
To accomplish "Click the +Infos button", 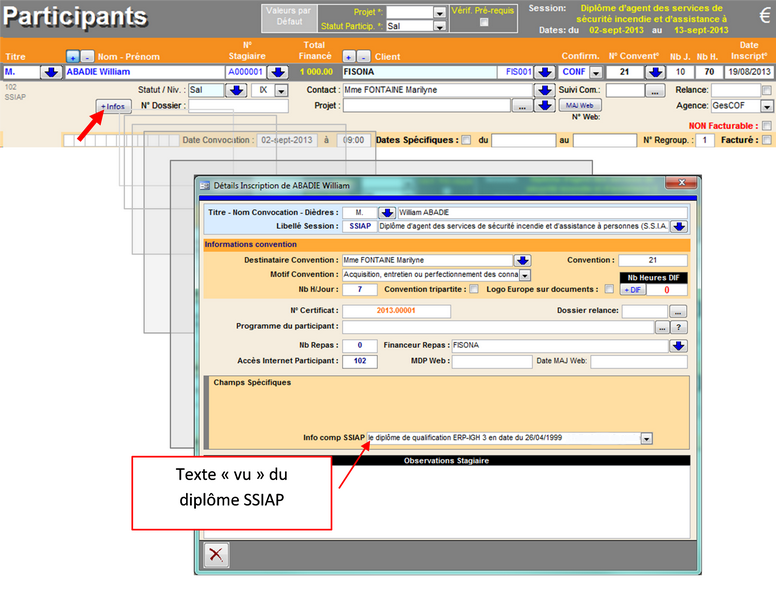I will tap(112, 106).
